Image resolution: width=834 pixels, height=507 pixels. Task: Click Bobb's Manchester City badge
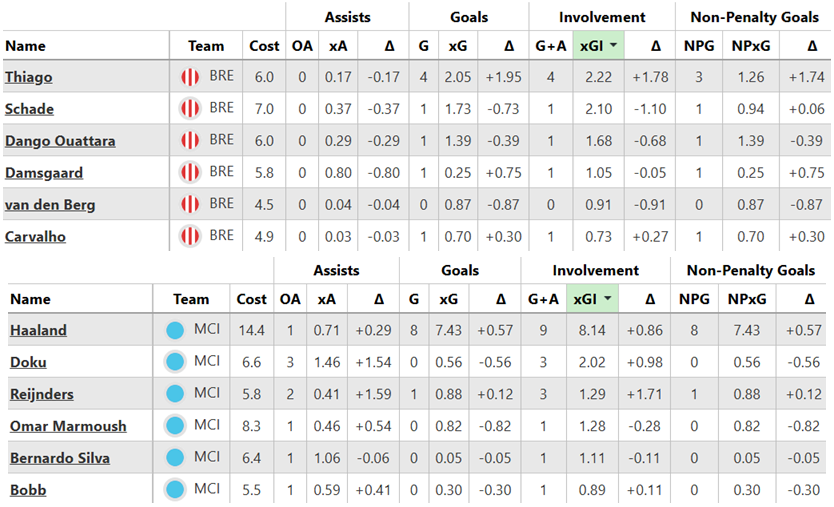pyautogui.click(x=176, y=490)
